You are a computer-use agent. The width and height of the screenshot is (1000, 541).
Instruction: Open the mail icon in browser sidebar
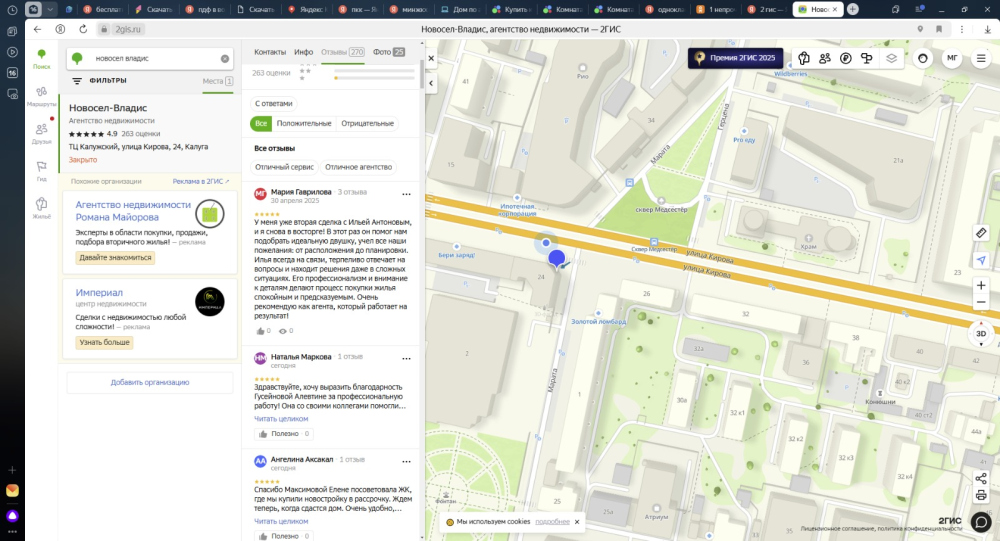point(12,491)
